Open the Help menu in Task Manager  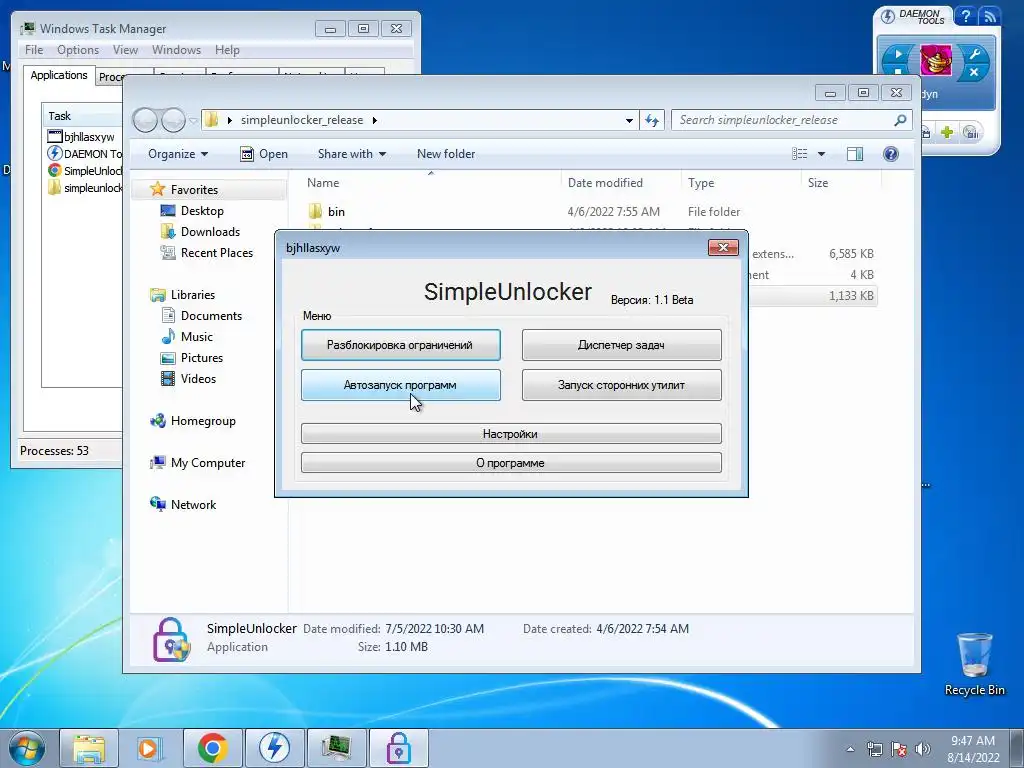227,50
